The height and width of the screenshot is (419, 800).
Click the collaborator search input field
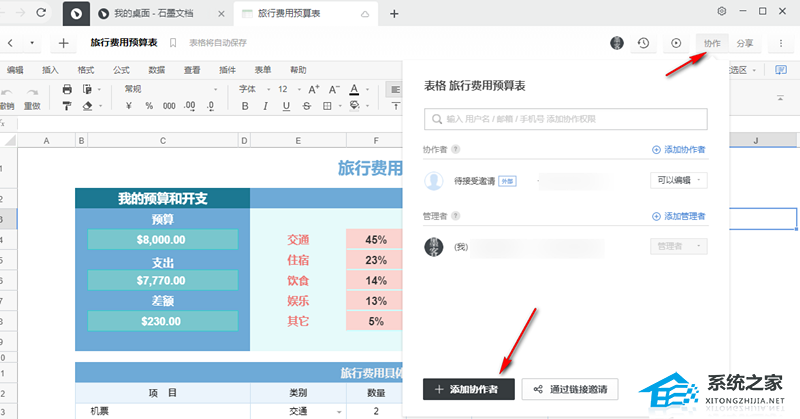(565, 119)
